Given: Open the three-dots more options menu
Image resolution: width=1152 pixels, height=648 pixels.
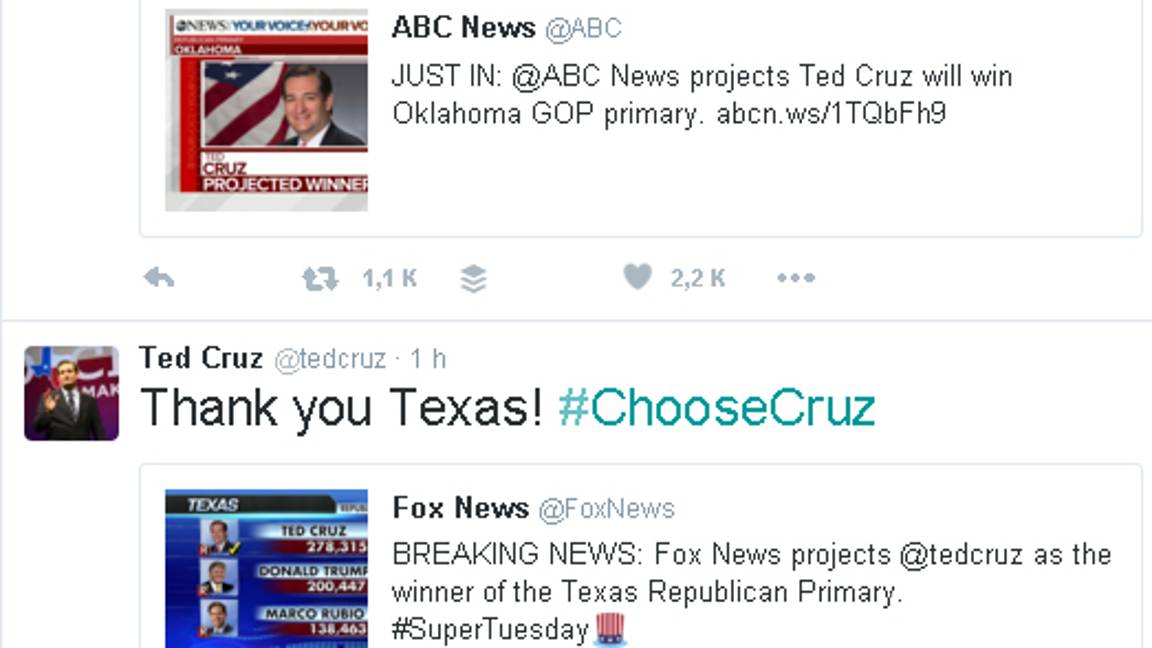Looking at the screenshot, I should (x=796, y=278).
